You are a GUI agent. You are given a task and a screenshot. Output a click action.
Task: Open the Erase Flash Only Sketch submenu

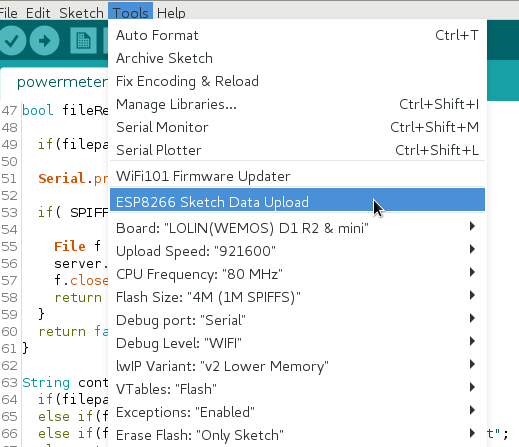pos(297,435)
